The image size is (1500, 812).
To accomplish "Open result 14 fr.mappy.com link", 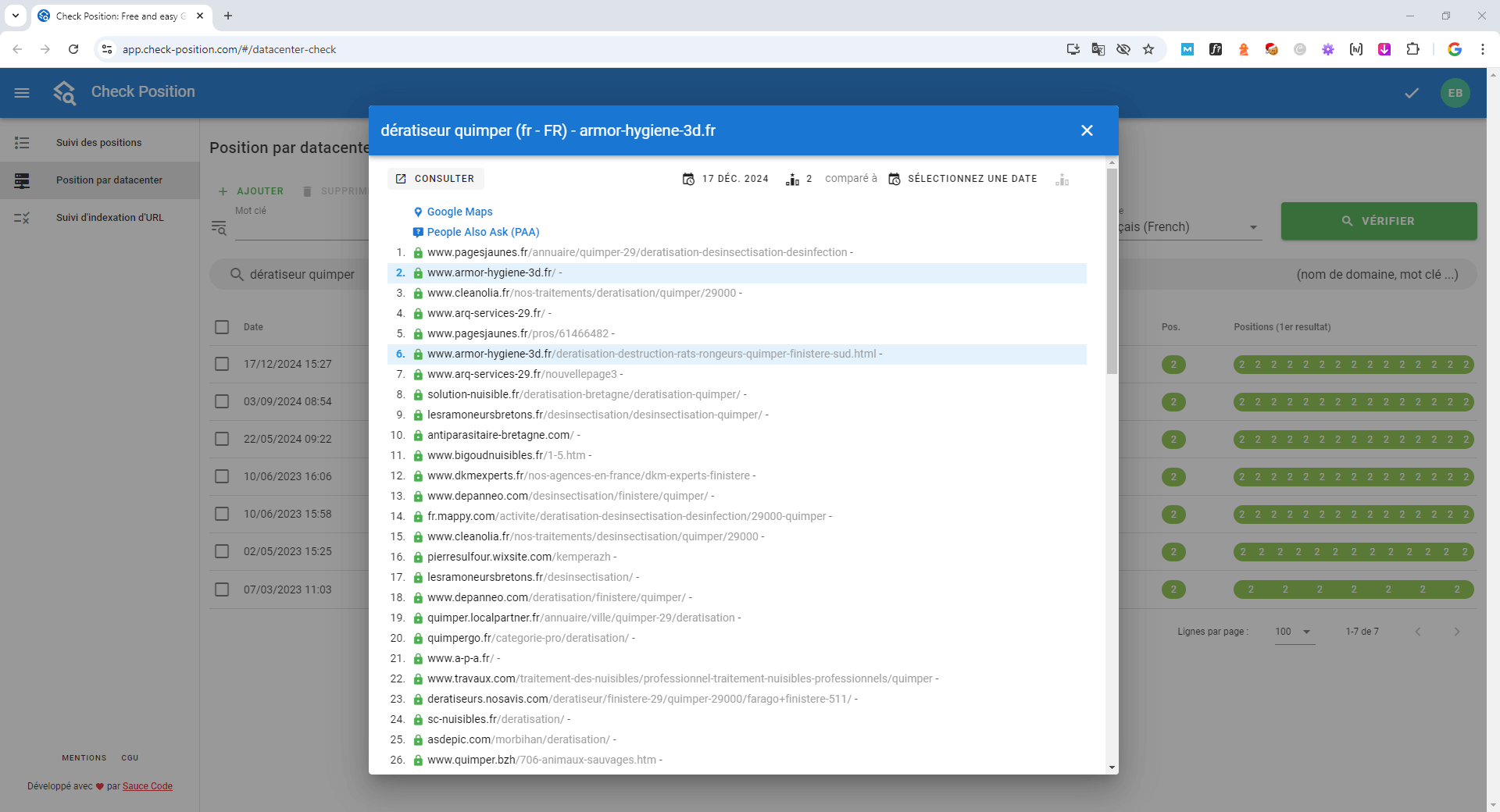I will tap(627, 516).
